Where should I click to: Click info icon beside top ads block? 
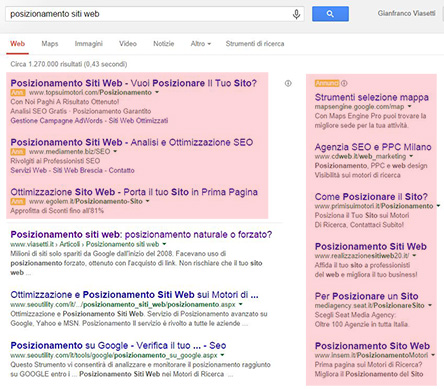click(x=288, y=83)
